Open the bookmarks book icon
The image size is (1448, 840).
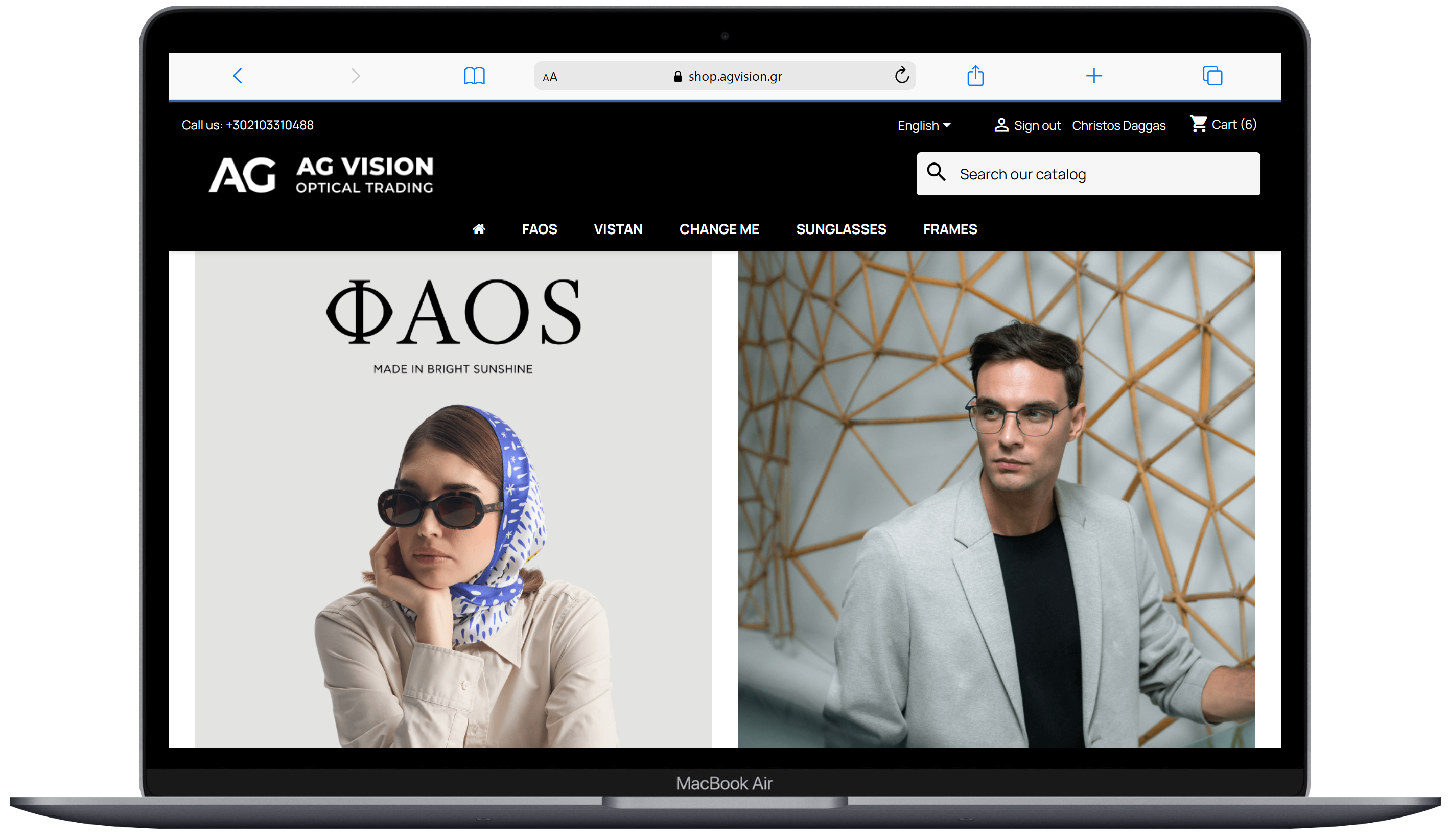coord(474,76)
